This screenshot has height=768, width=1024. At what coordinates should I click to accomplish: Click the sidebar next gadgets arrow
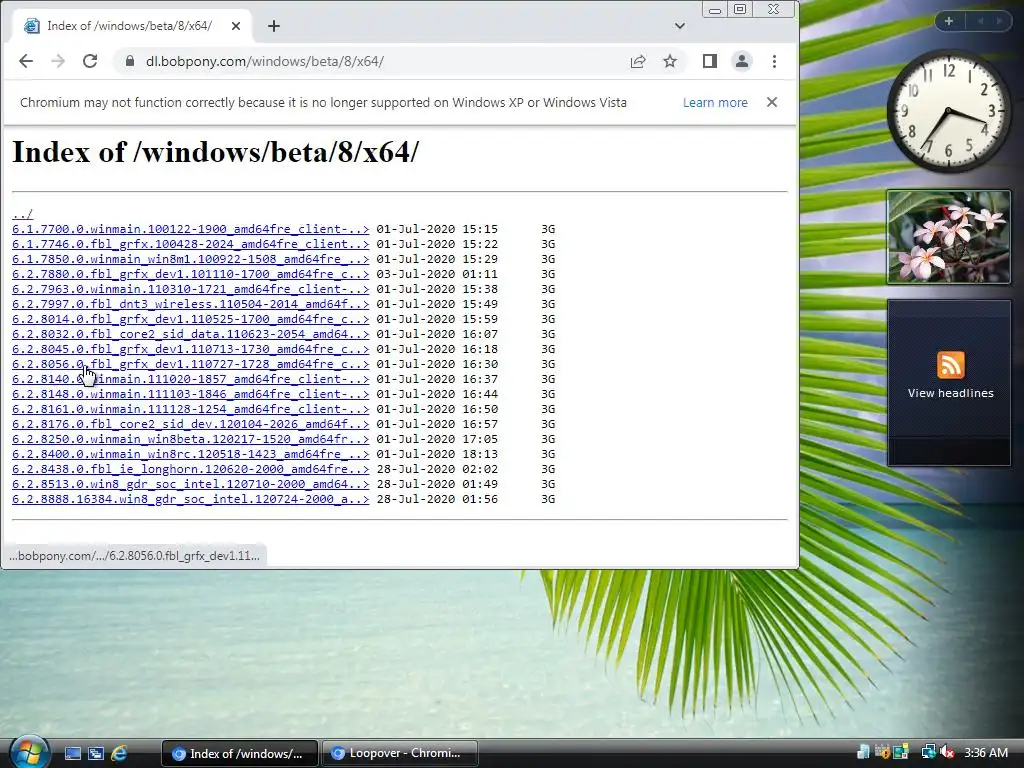[x=999, y=21]
